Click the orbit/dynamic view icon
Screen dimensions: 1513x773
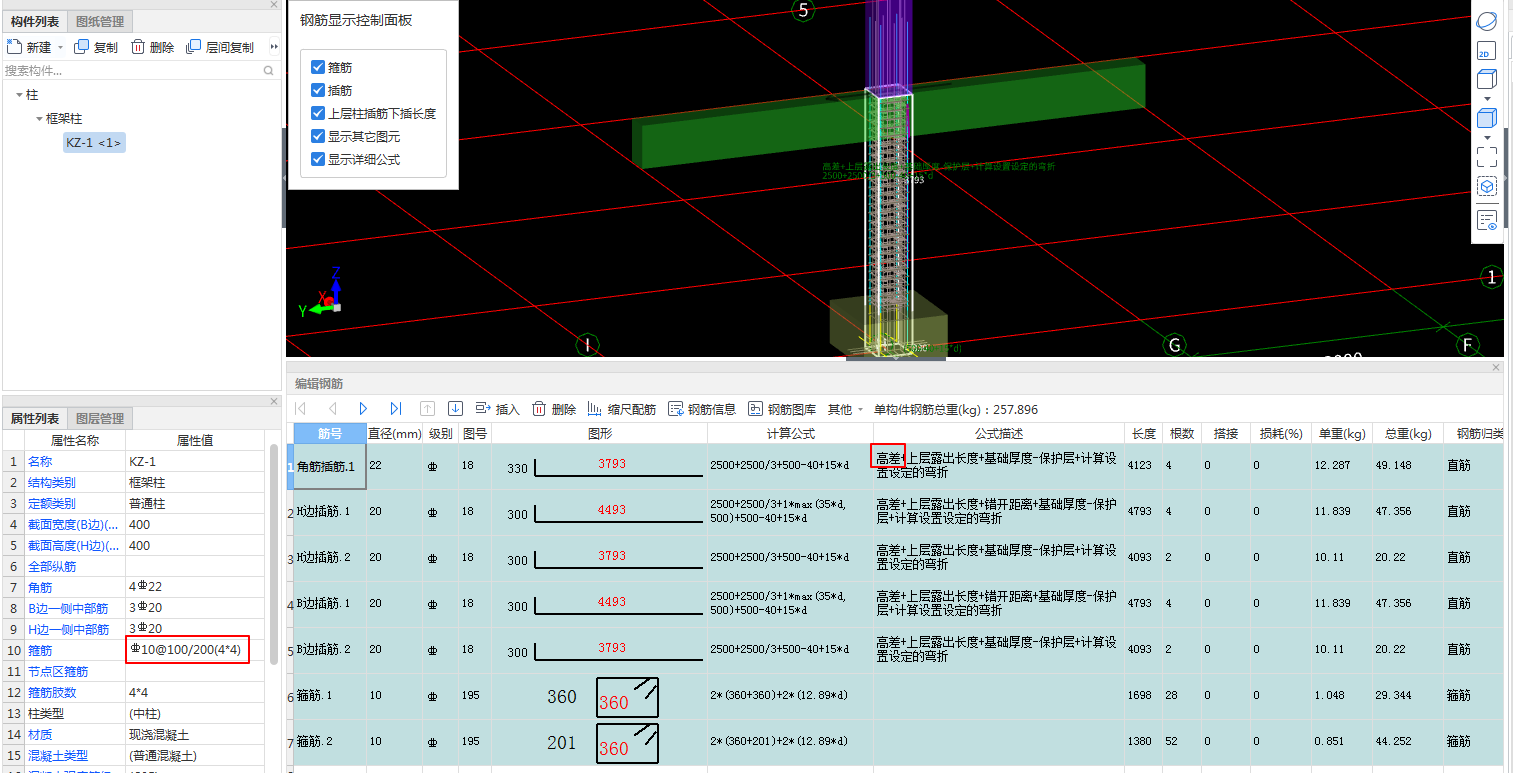click(x=1487, y=21)
